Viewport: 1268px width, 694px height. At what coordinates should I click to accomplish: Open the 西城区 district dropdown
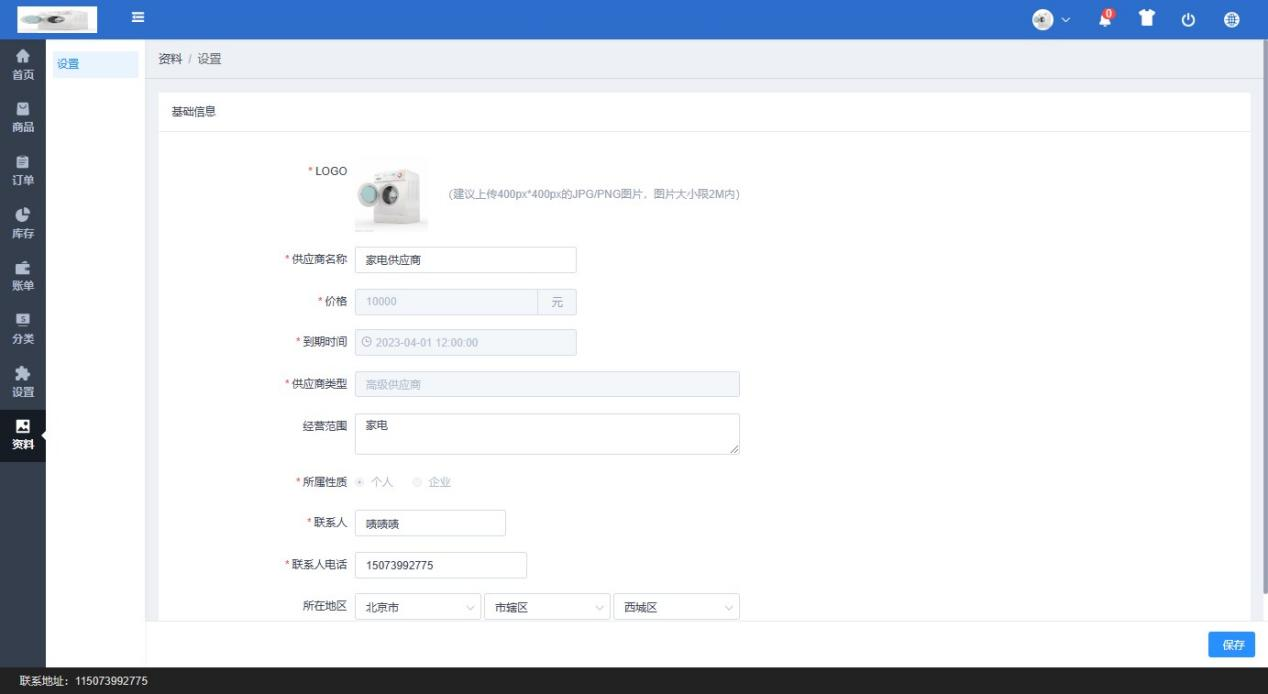[x=677, y=607]
